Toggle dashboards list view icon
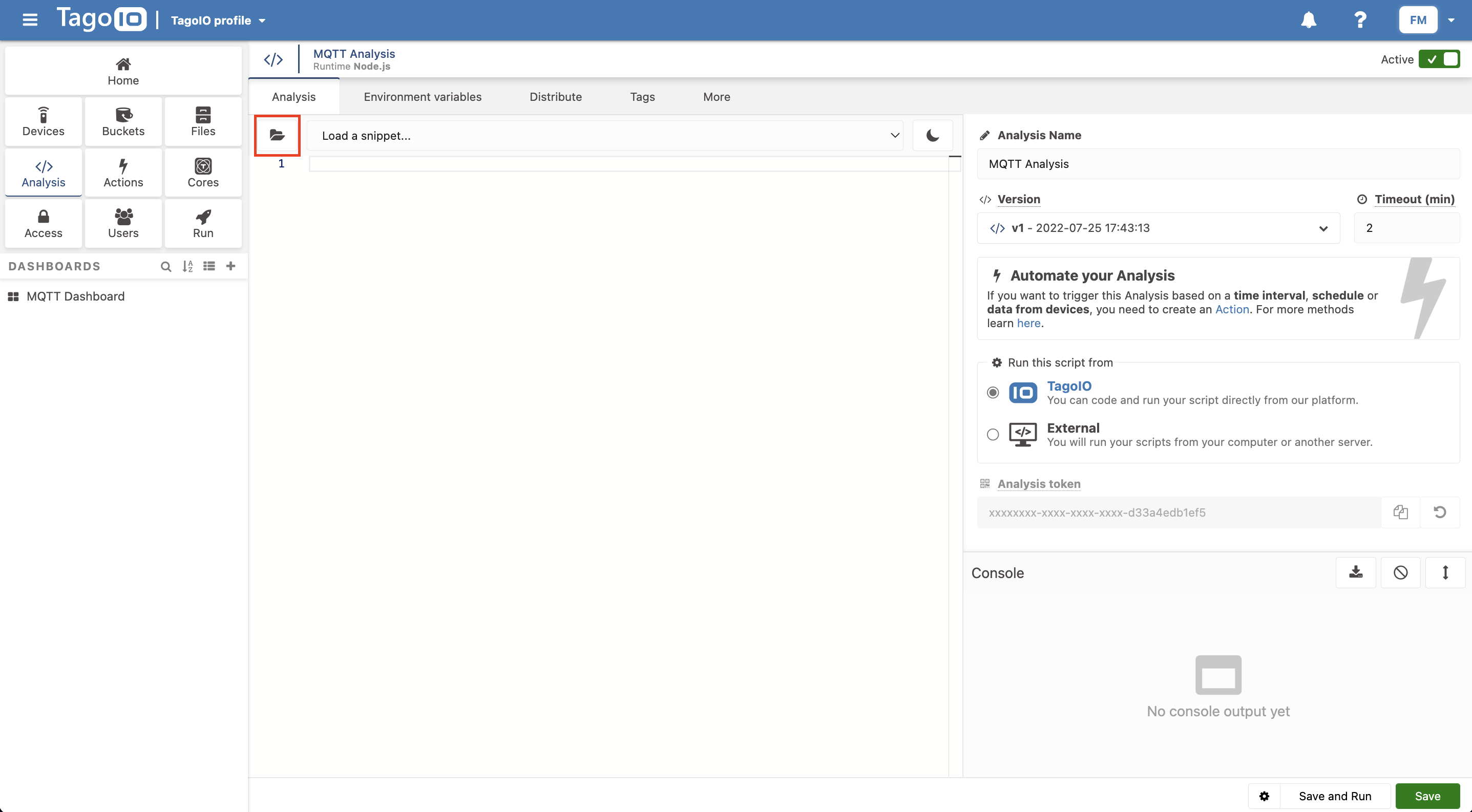Image resolution: width=1472 pixels, height=812 pixels. coord(209,266)
